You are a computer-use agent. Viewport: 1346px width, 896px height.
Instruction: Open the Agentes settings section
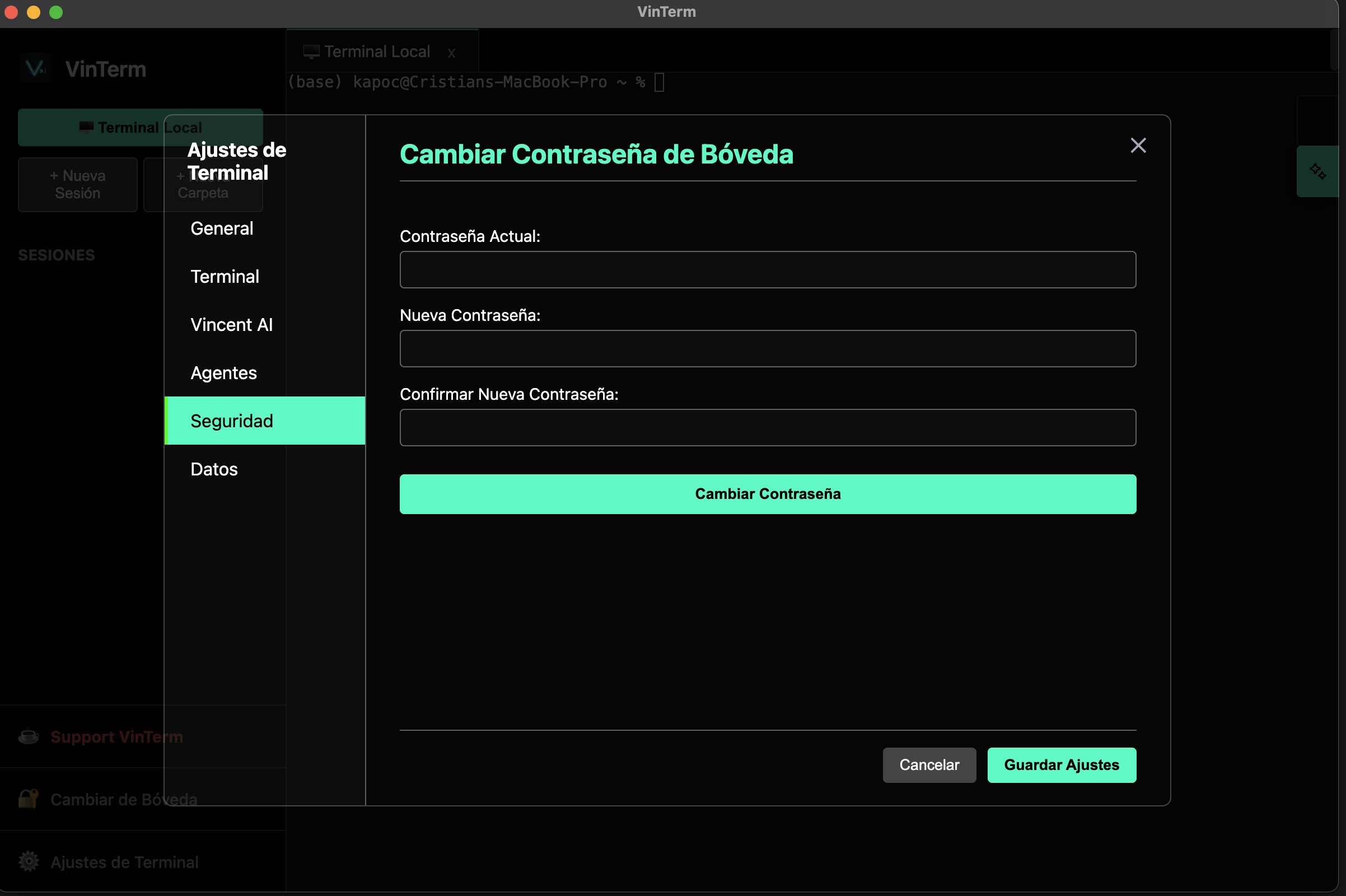265,372
